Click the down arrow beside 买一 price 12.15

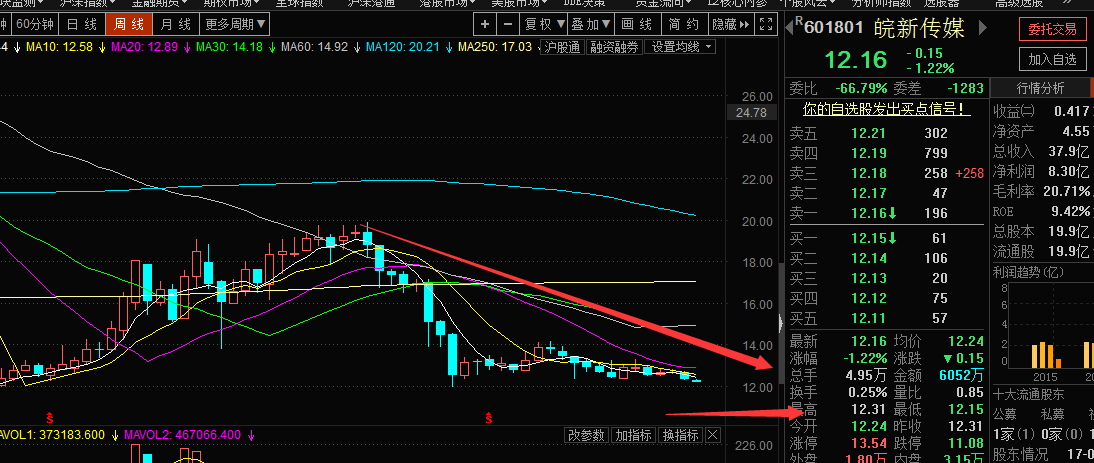(894, 238)
